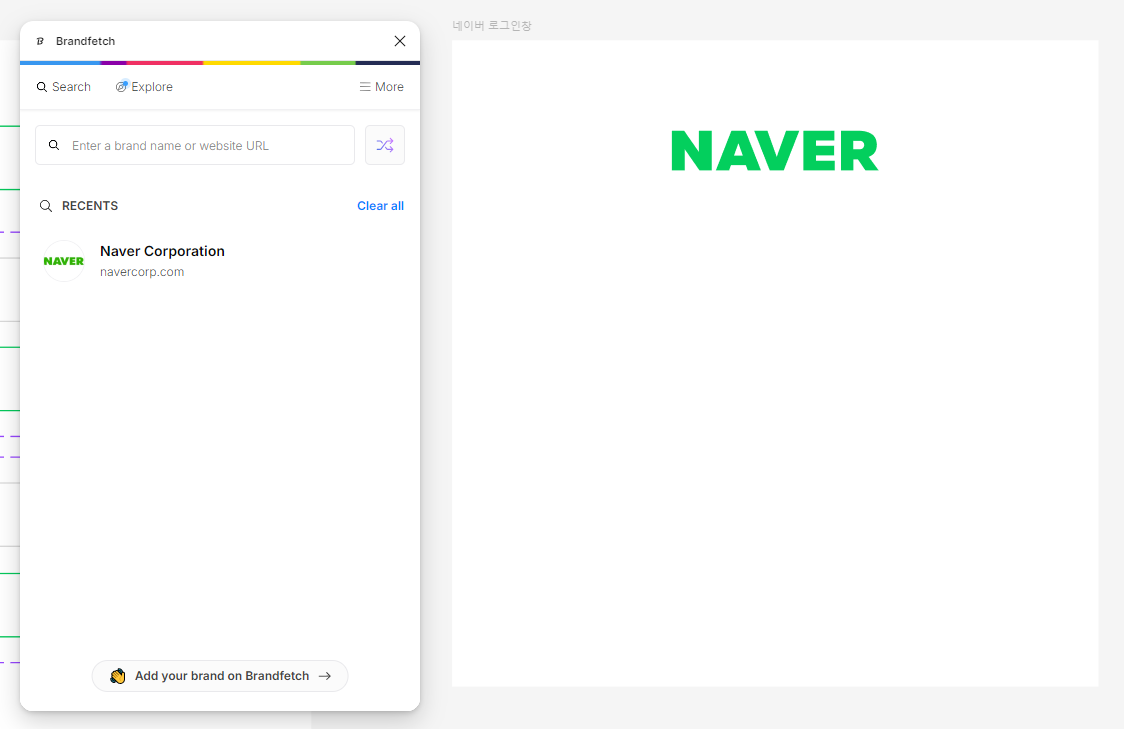Screen dimensions: 1124x729
Task: Click Clear all recents link
Action: point(381,206)
